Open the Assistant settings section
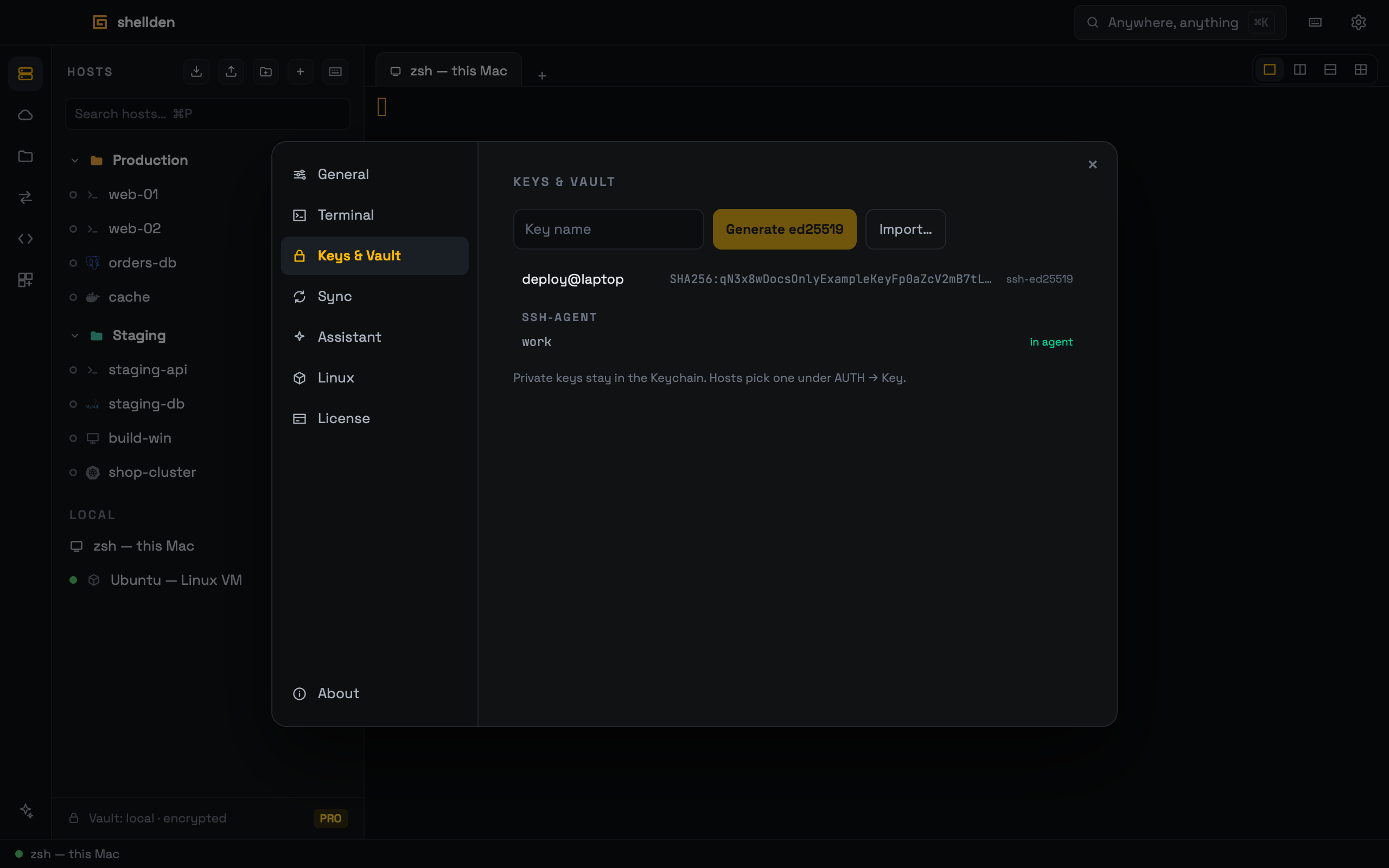Image resolution: width=1389 pixels, height=868 pixels. coord(375,337)
